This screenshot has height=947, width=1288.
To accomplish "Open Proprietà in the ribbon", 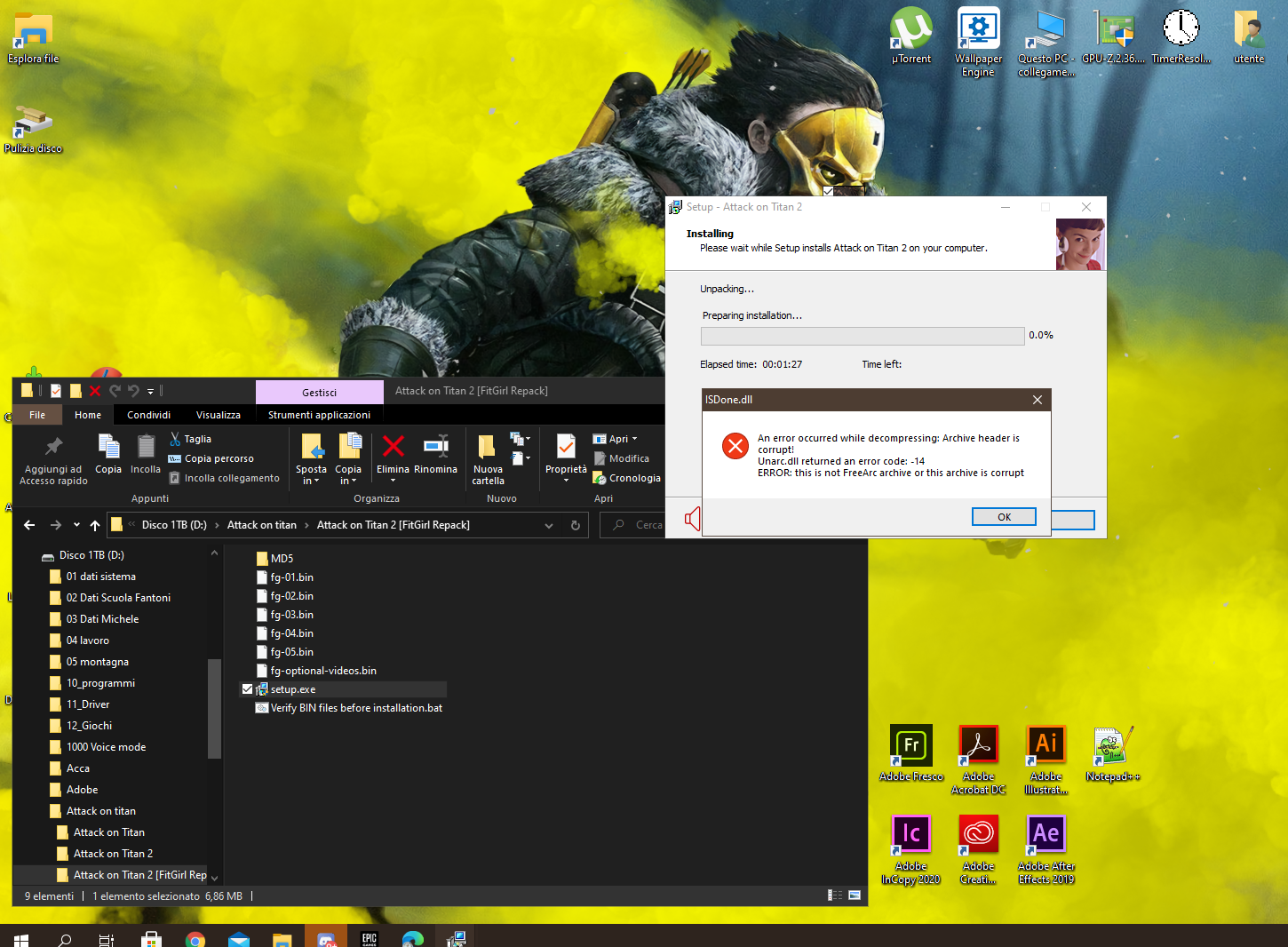I will [566, 458].
